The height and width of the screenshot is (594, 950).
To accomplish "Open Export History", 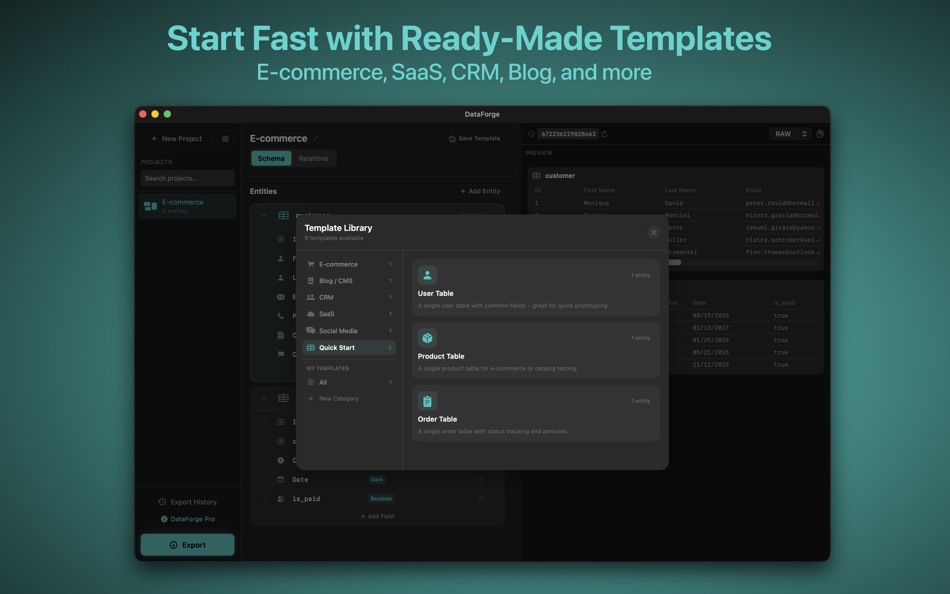I will pyautogui.click(x=187, y=501).
